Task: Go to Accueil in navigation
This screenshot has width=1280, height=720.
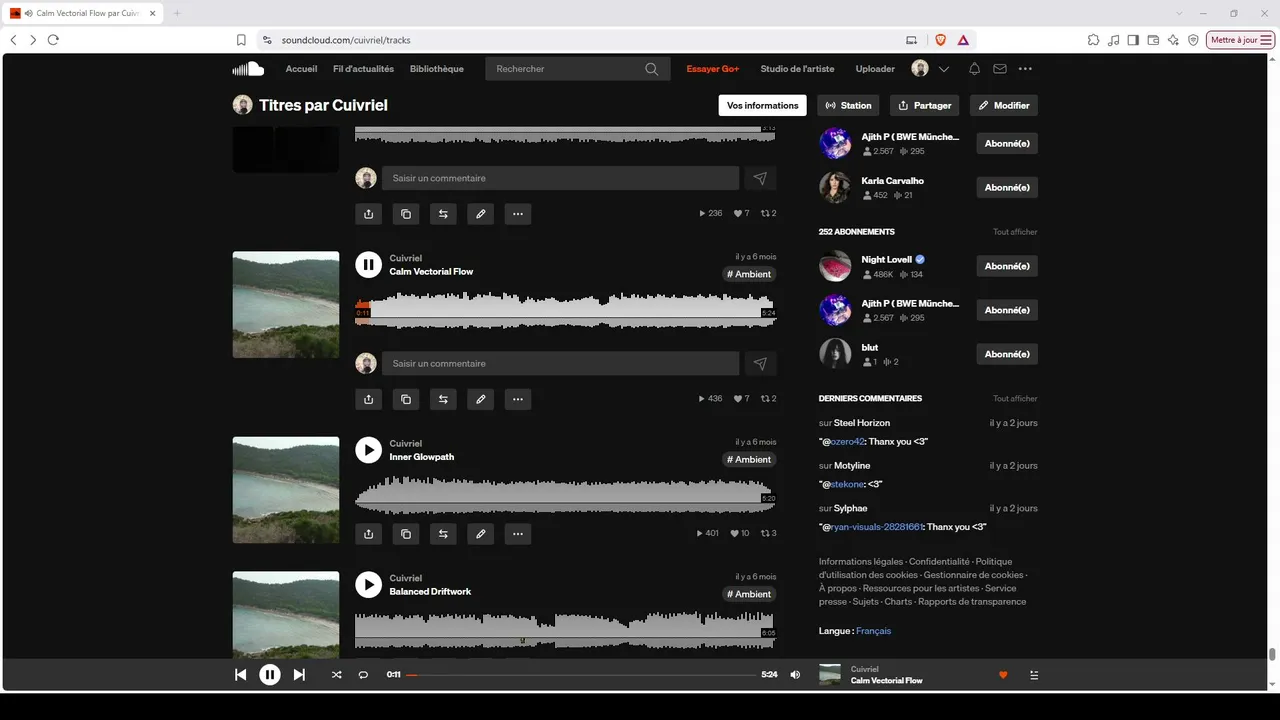Action: 301,69
